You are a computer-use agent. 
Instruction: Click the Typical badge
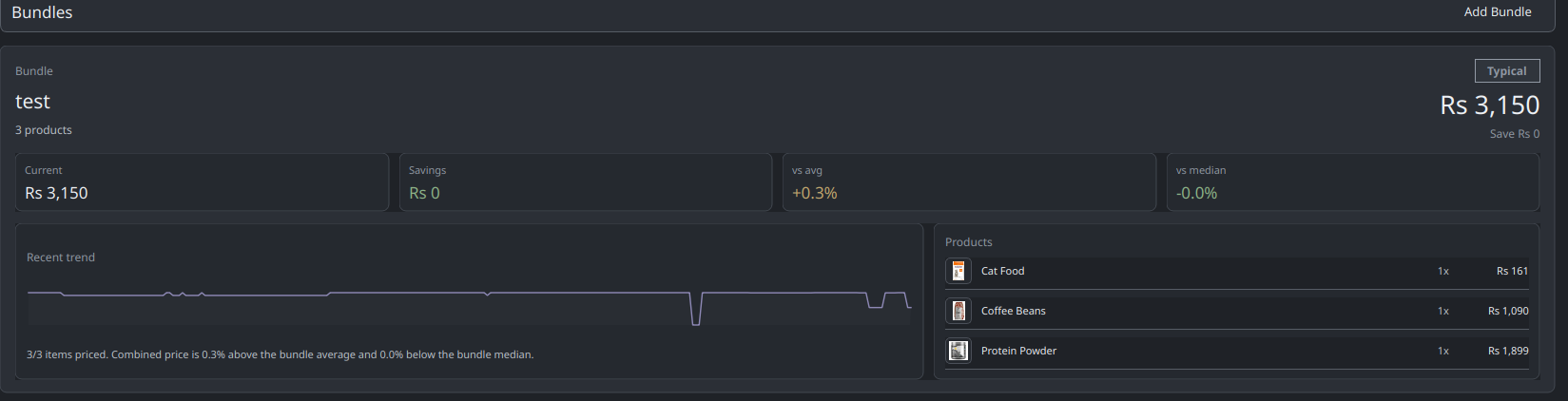click(x=1507, y=71)
